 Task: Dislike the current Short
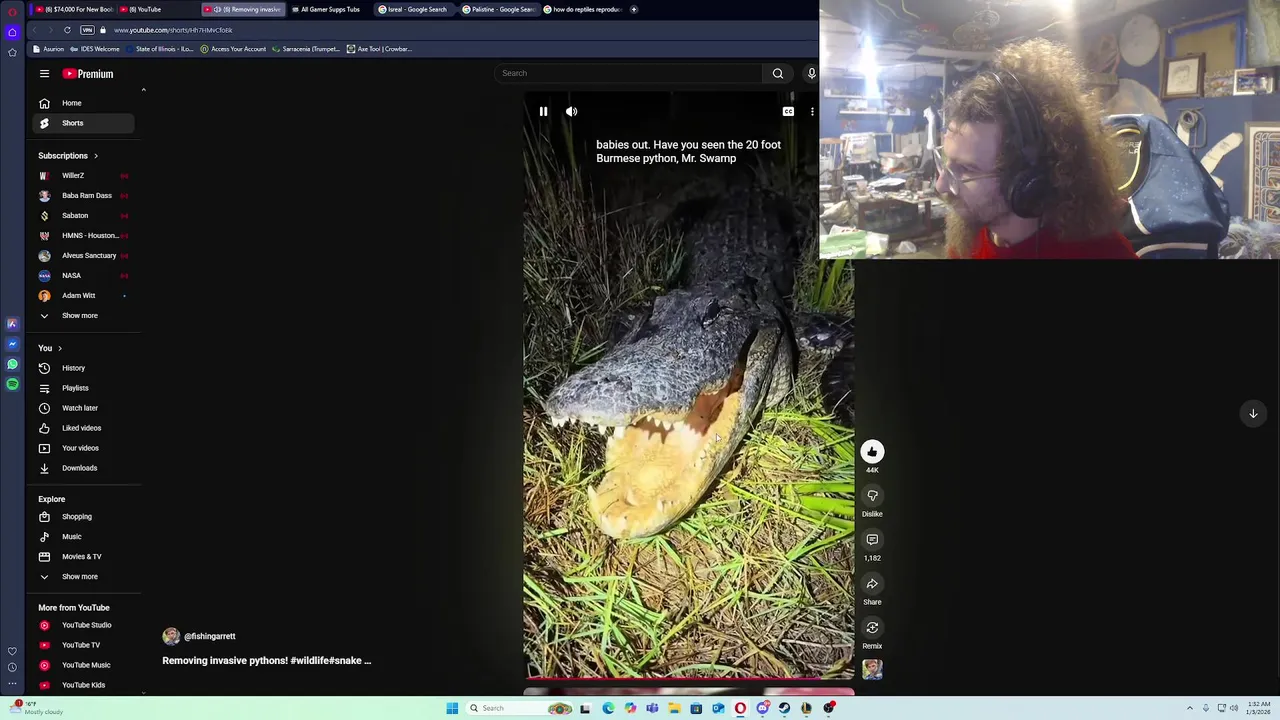tap(872, 496)
